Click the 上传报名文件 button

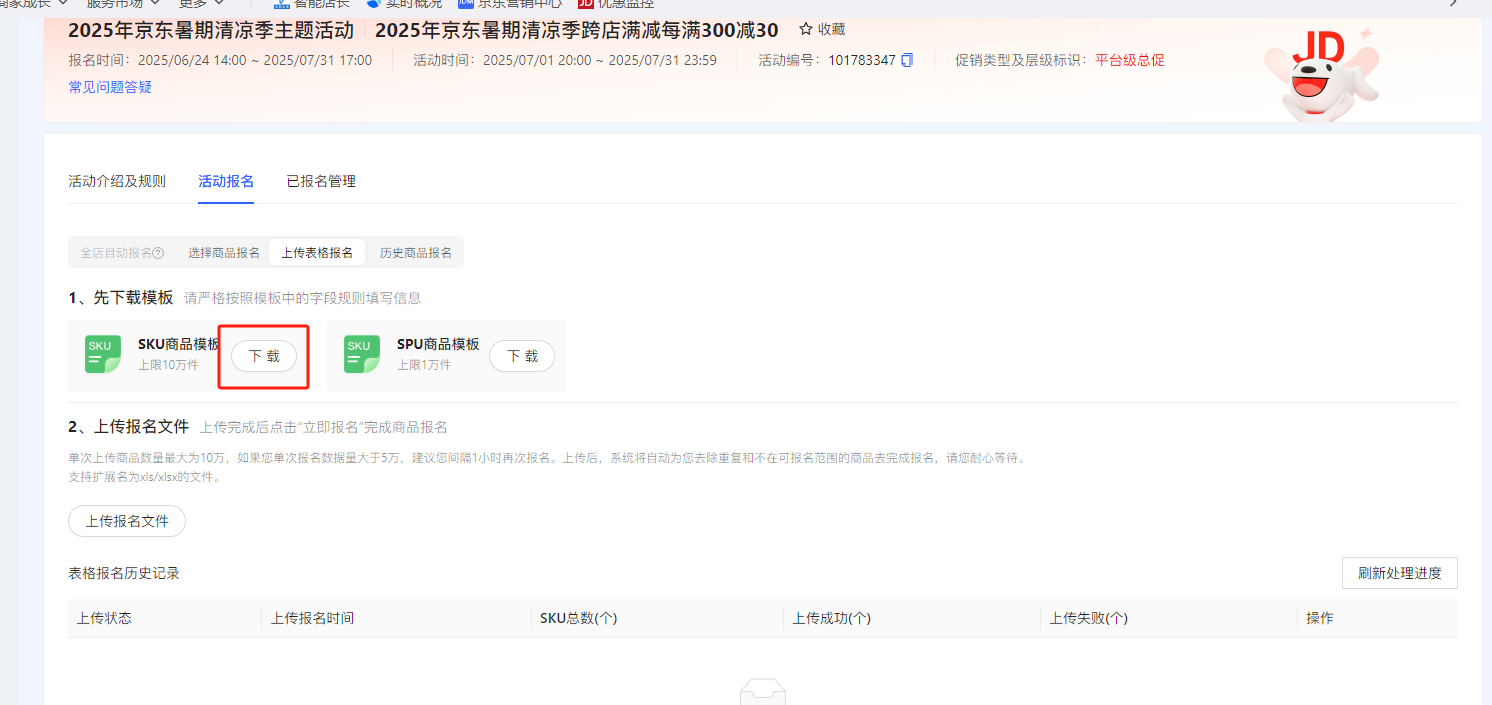coord(127,521)
